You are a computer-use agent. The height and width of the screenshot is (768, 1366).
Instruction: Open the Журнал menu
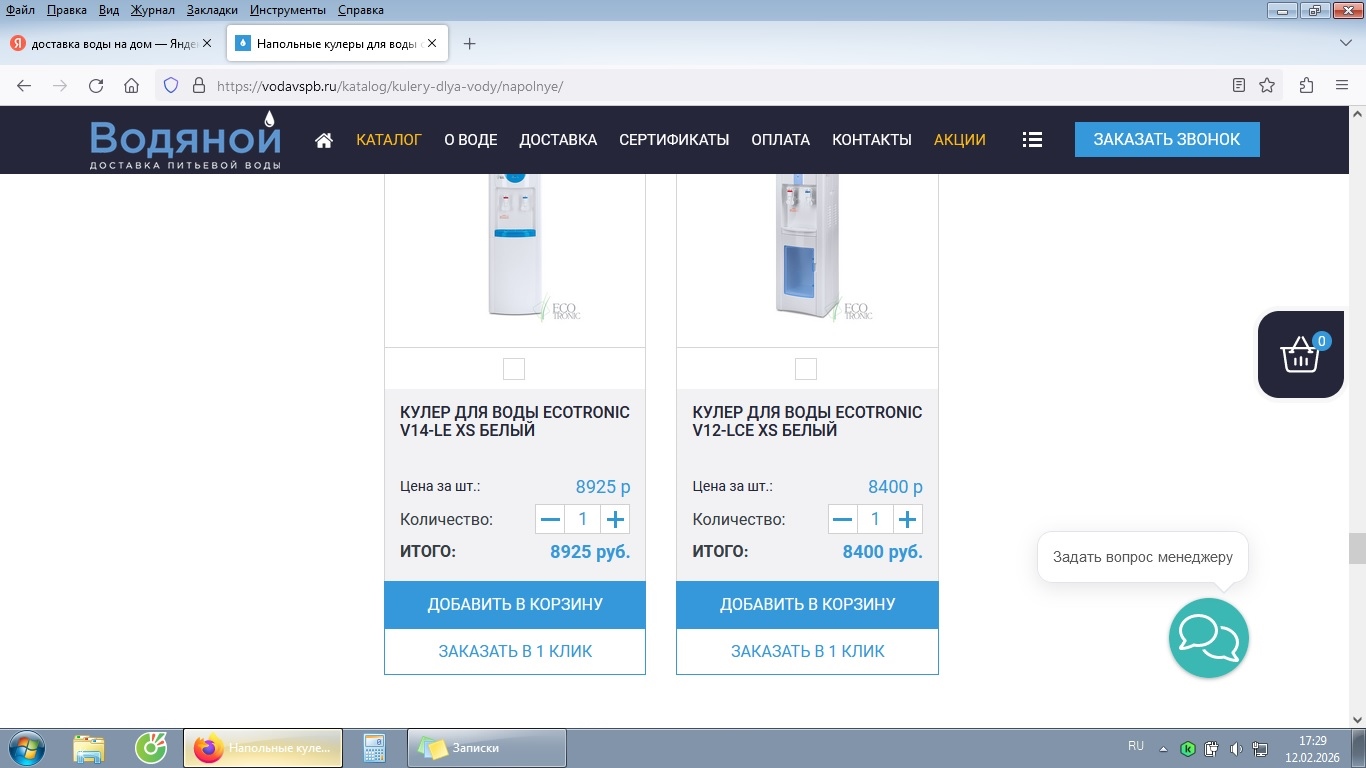(x=153, y=10)
